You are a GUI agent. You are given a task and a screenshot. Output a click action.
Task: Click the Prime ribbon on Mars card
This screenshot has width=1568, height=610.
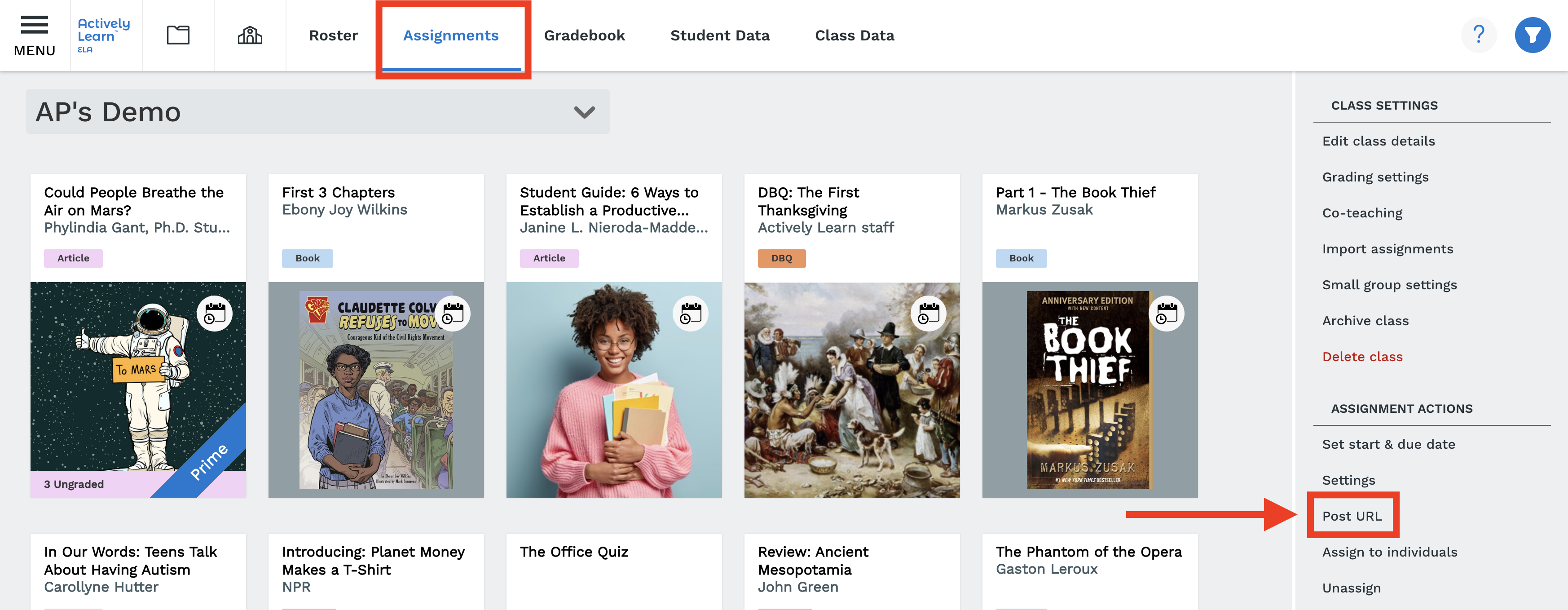point(209,461)
